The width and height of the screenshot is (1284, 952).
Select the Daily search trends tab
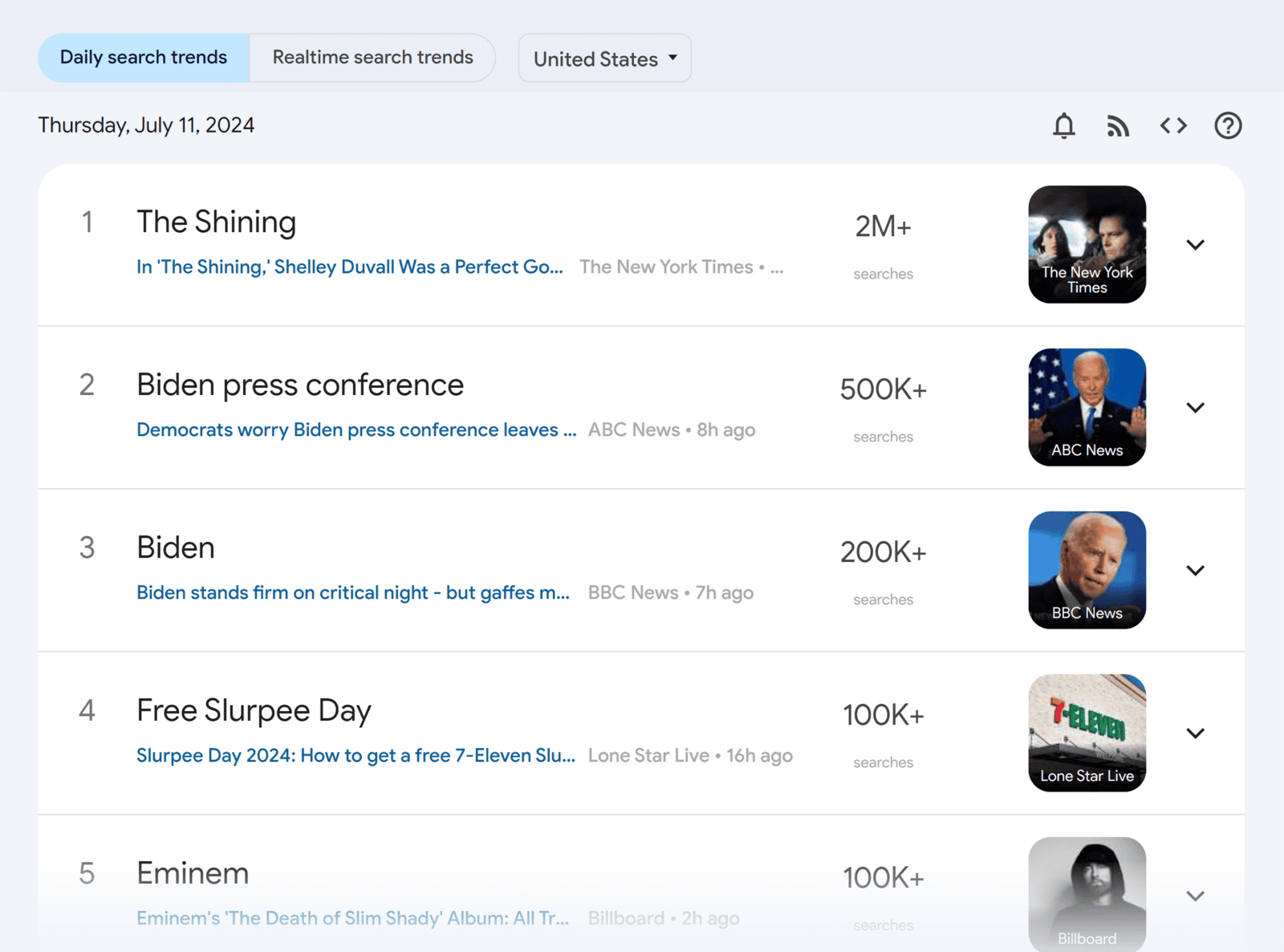click(x=143, y=57)
